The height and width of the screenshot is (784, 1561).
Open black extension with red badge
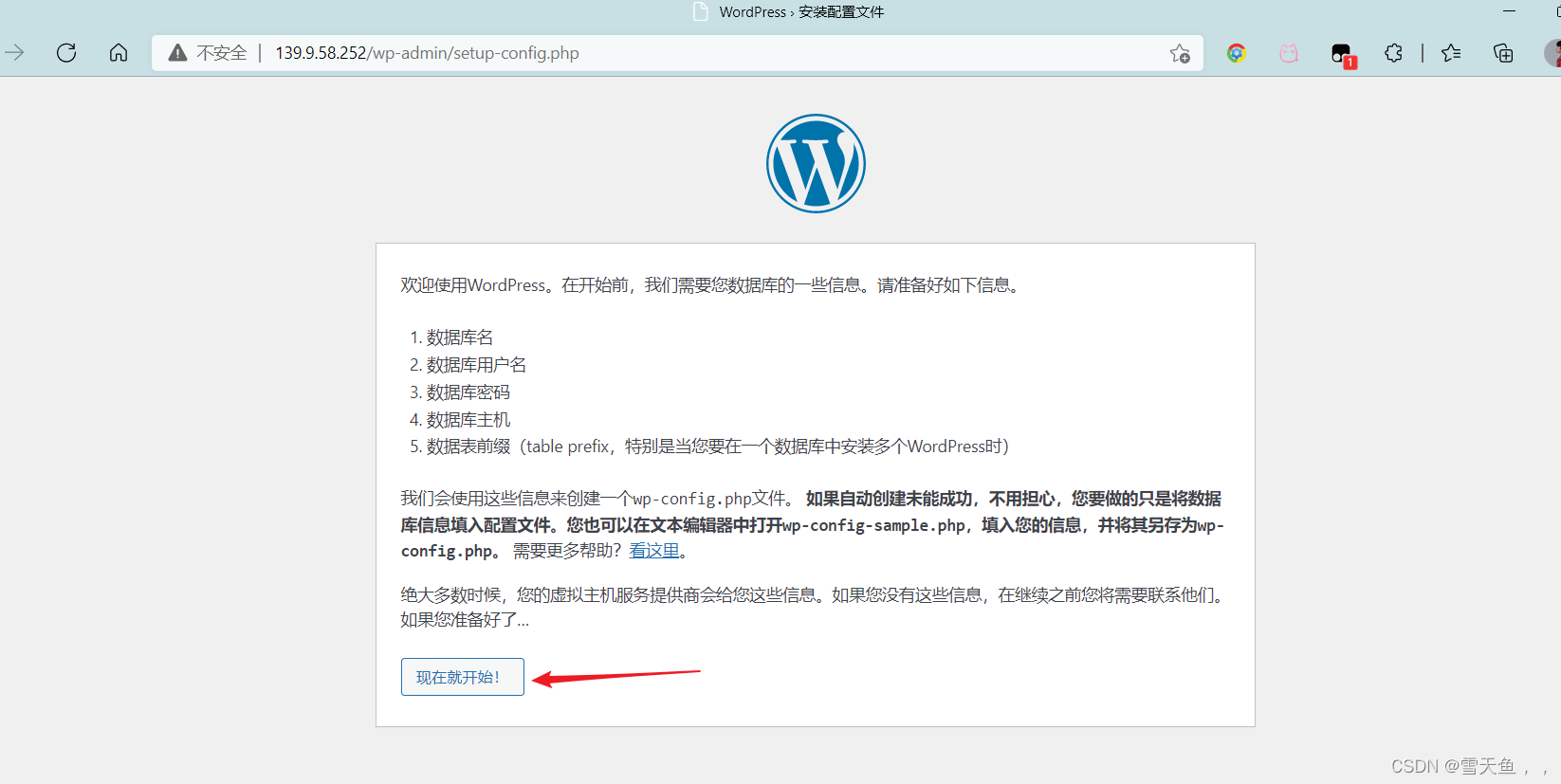(1342, 54)
